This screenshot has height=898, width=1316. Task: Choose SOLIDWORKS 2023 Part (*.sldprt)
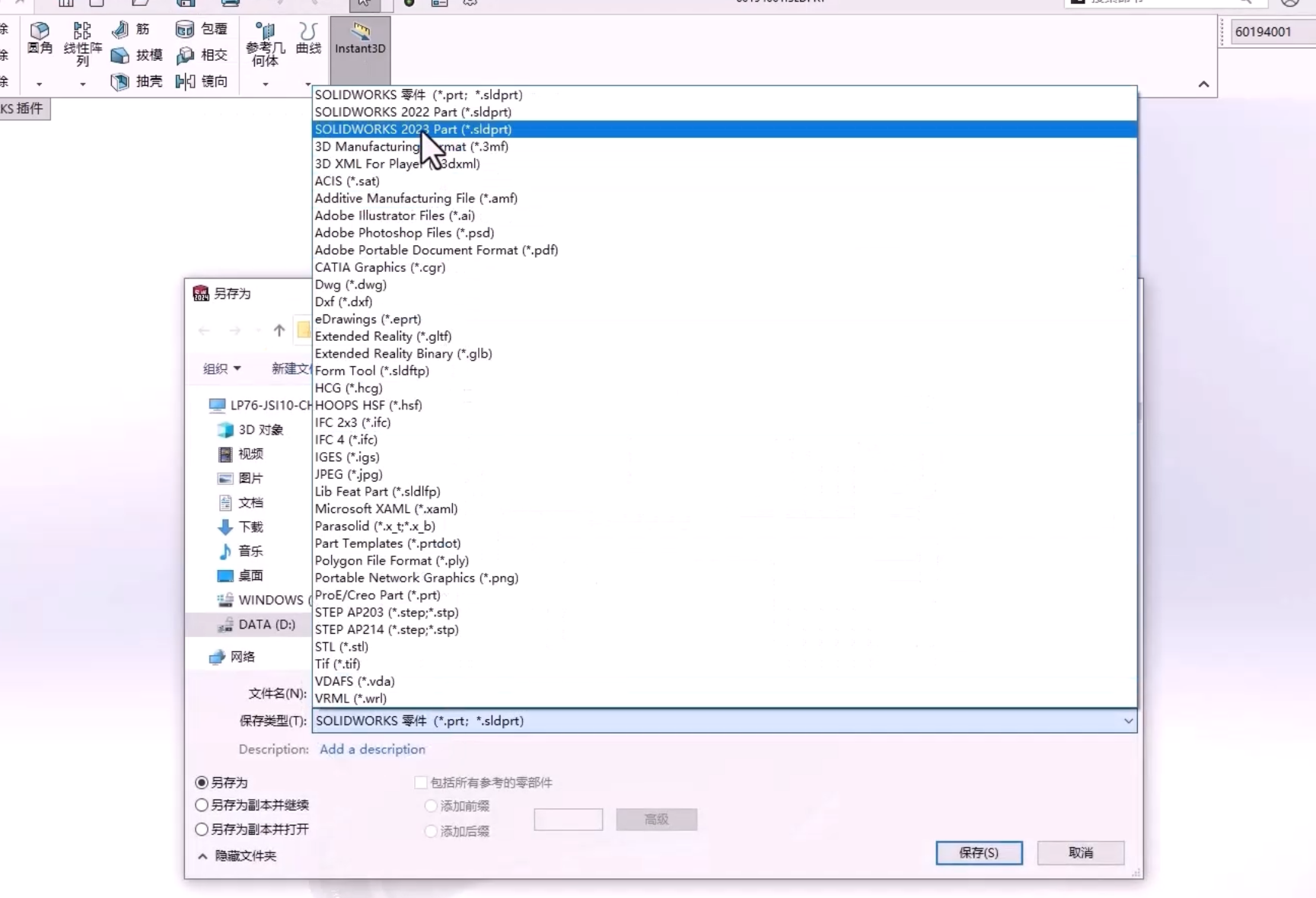[725, 129]
